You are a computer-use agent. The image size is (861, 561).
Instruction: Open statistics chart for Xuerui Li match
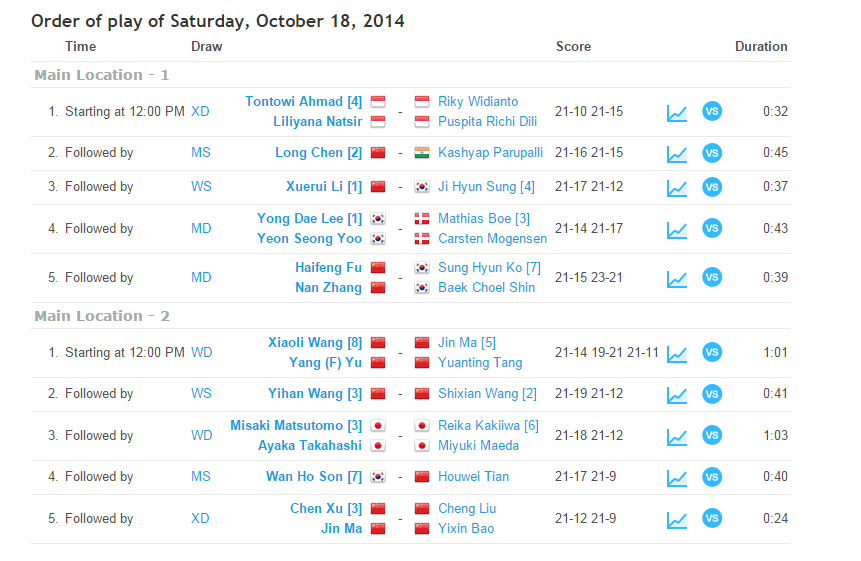point(677,187)
